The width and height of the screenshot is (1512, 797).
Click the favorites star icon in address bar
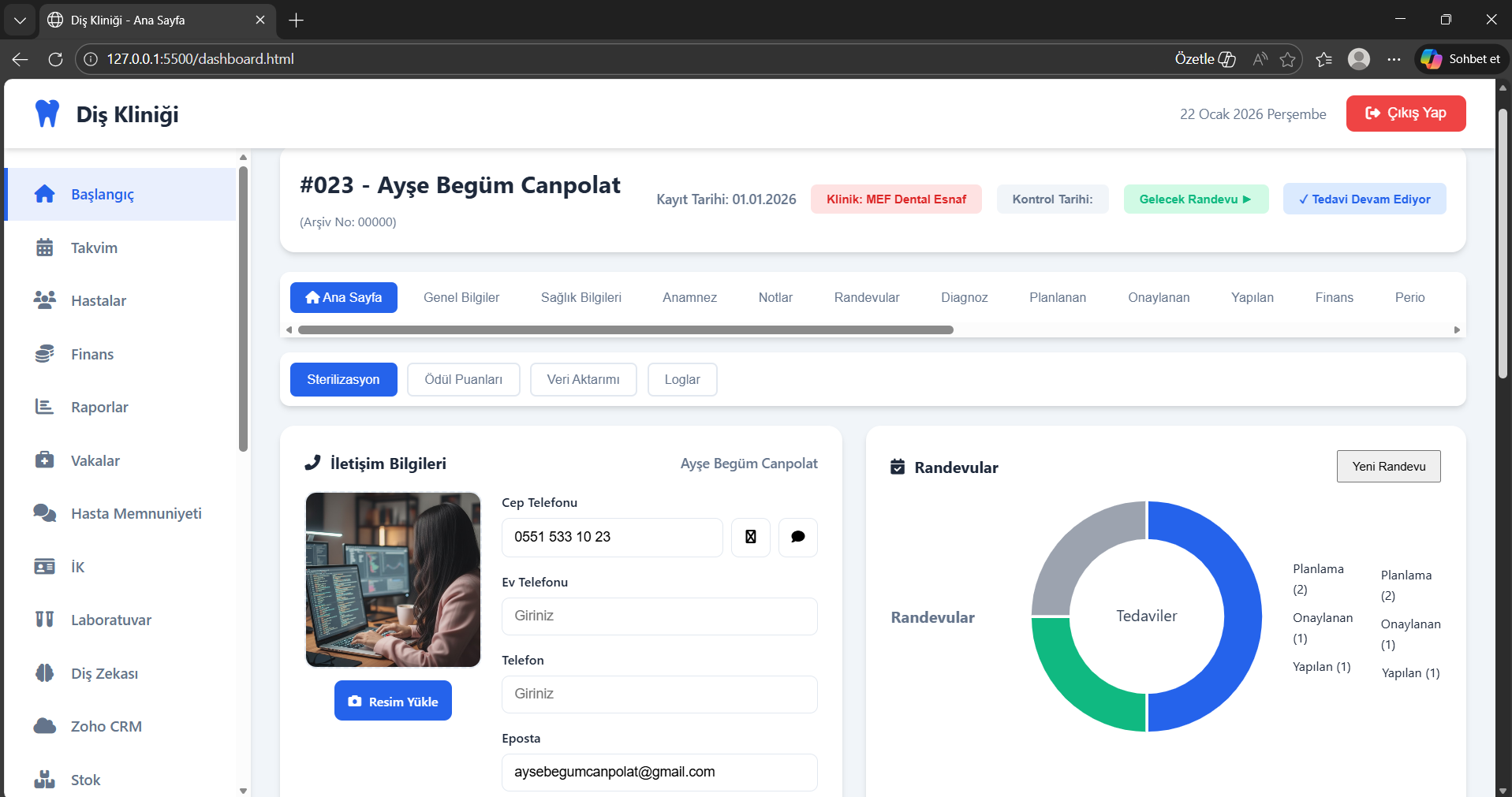(x=1288, y=59)
